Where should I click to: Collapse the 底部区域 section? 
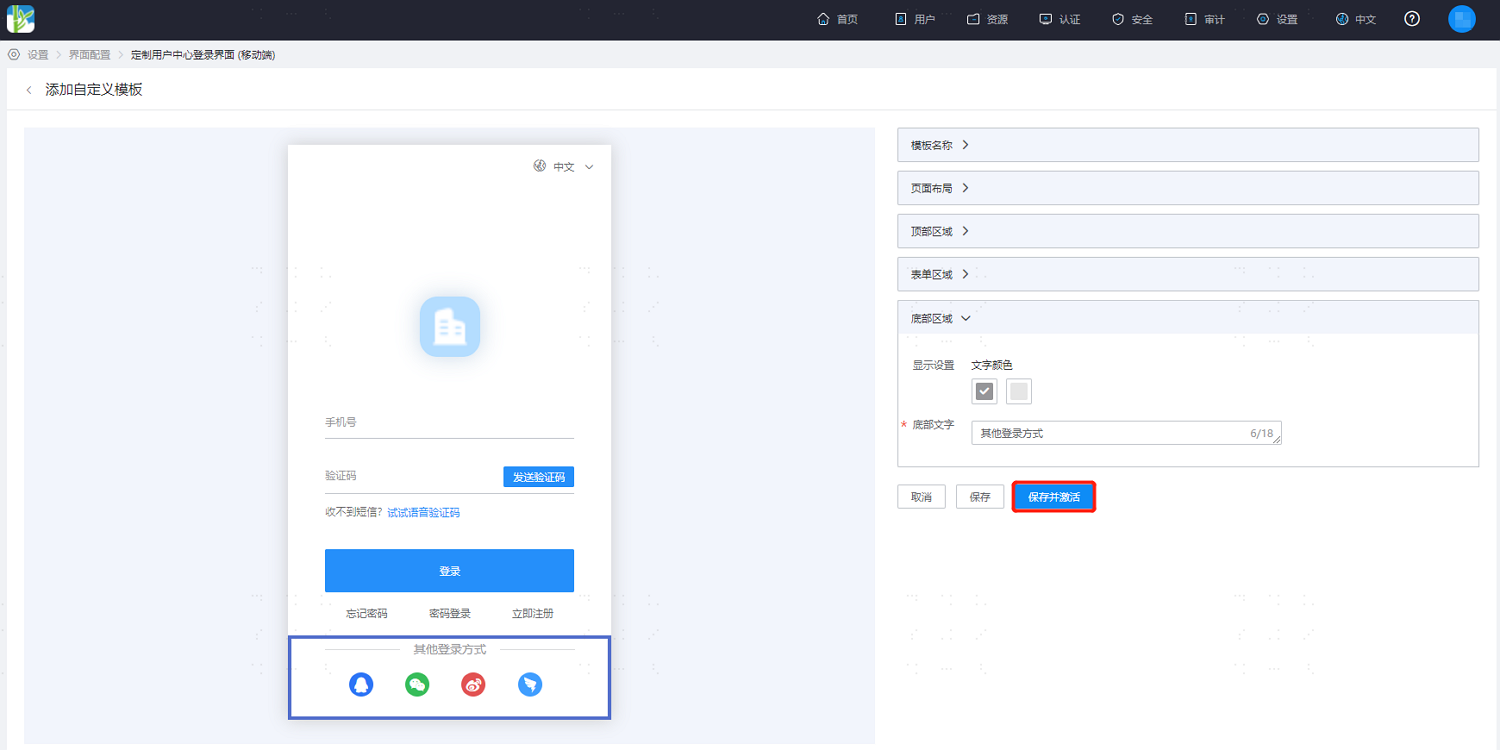pyautogui.click(x=1188, y=318)
